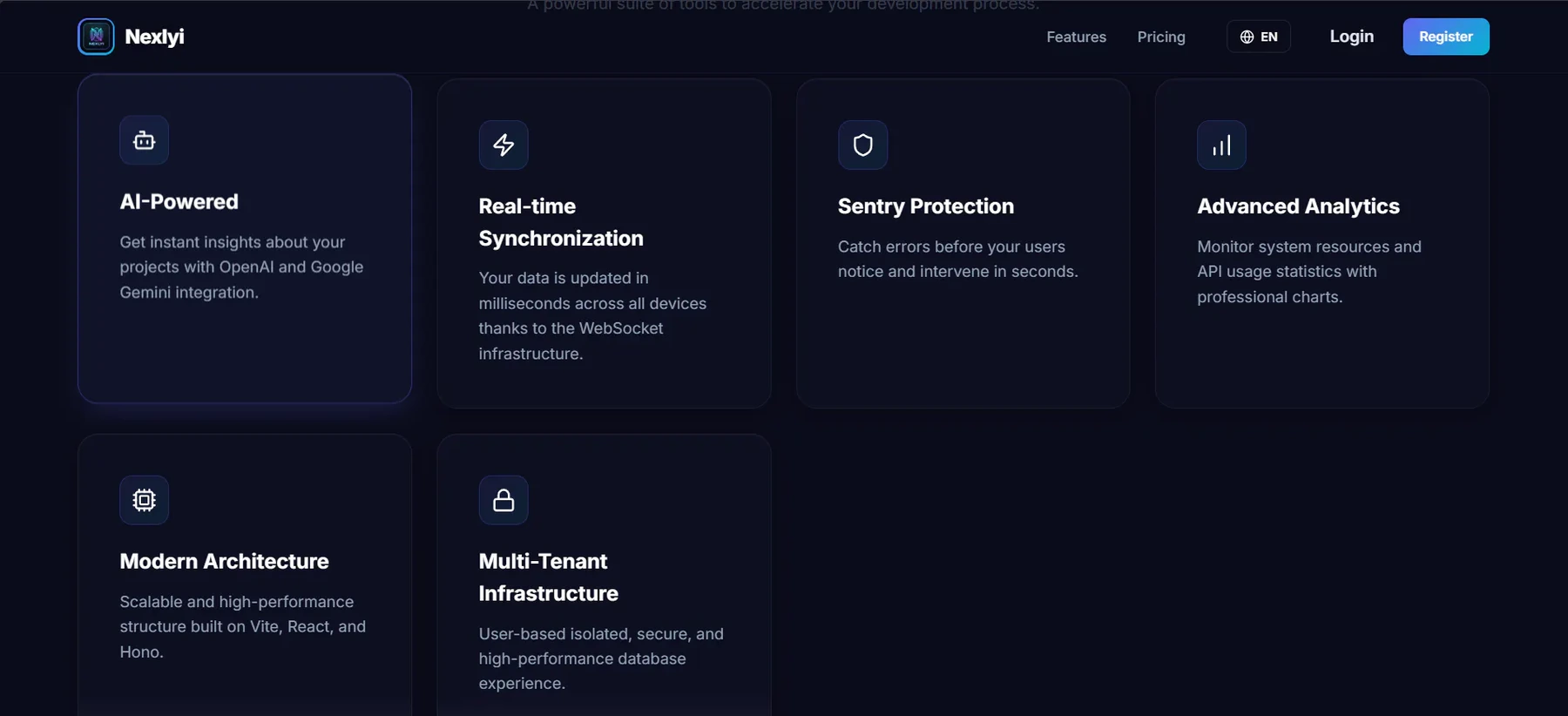This screenshot has height=716, width=1568.
Task: Click the robot icon in AI-Powered card
Action: pyautogui.click(x=144, y=140)
